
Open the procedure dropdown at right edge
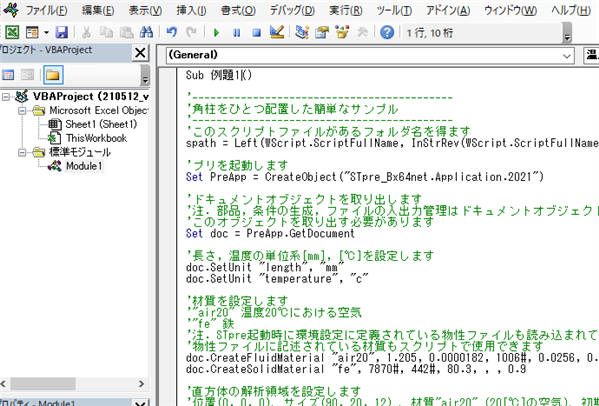(591, 56)
